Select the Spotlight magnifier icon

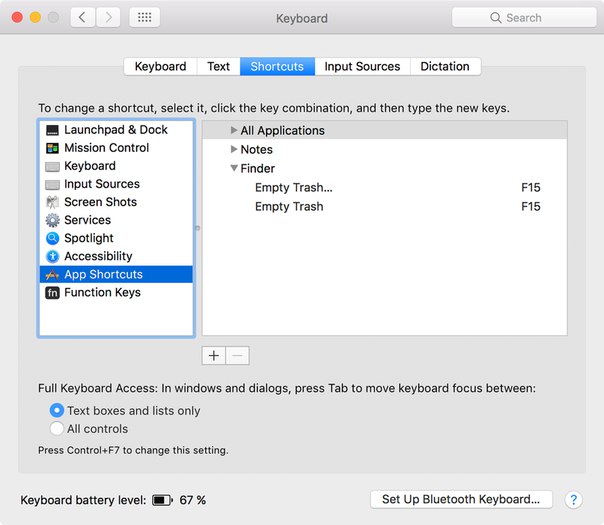pyautogui.click(x=53, y=238)
